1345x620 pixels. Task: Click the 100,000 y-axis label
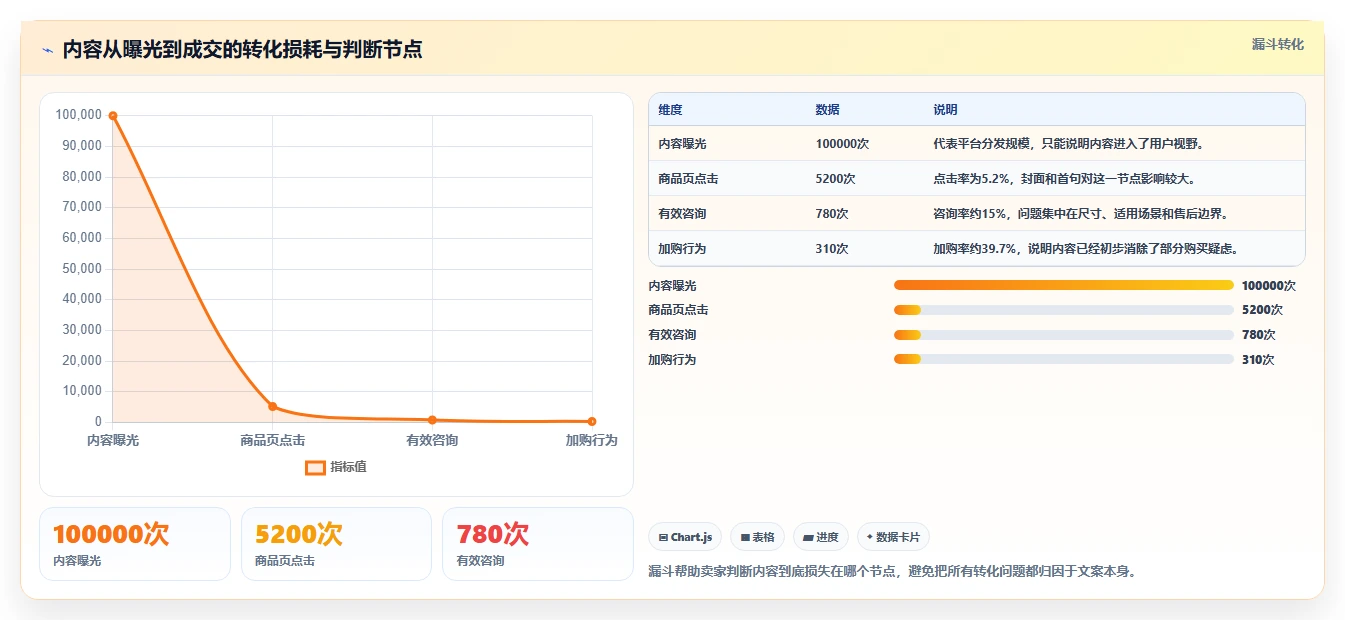click(79, 115)
